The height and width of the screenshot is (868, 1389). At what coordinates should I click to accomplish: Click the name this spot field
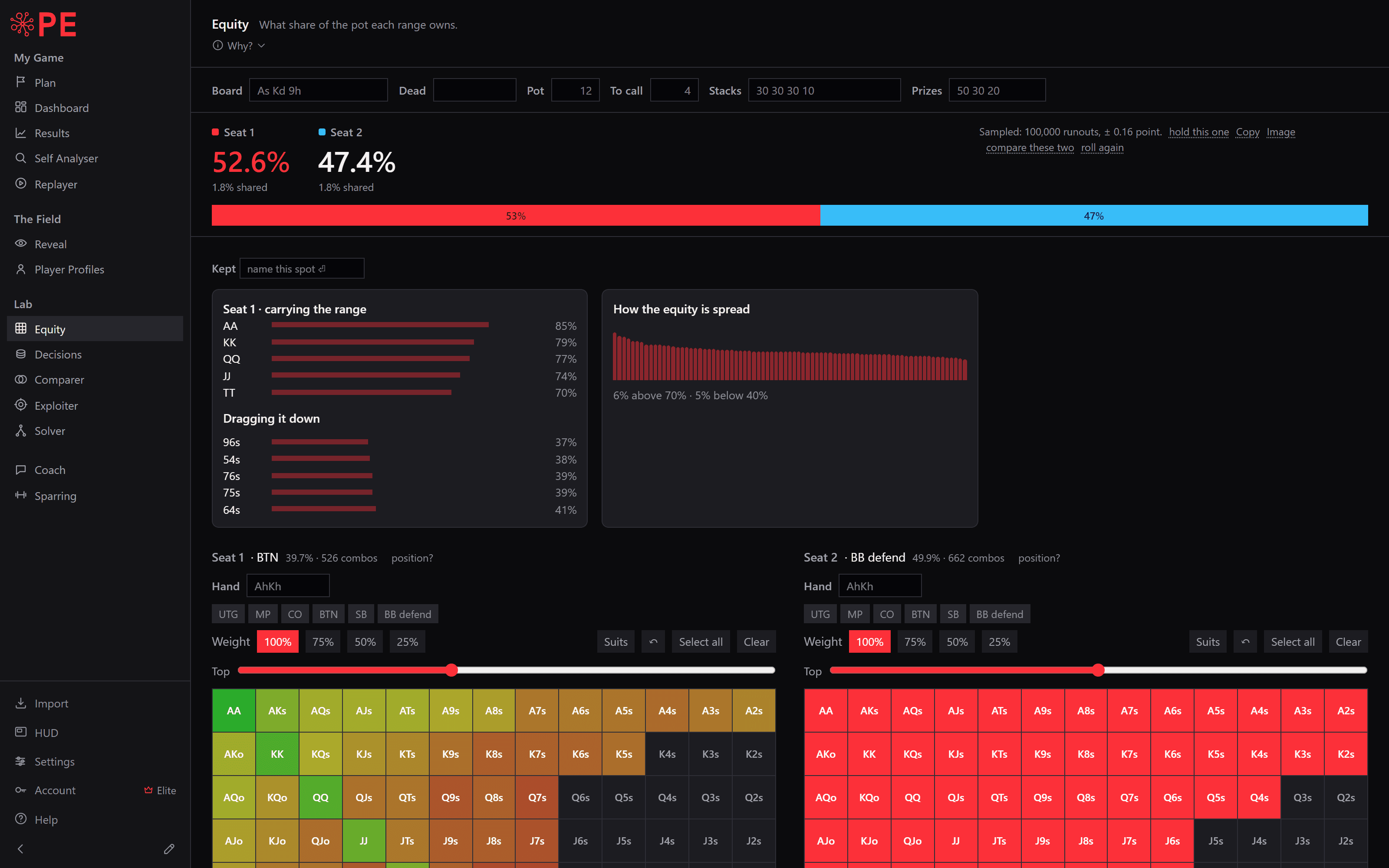pos(301,269)
